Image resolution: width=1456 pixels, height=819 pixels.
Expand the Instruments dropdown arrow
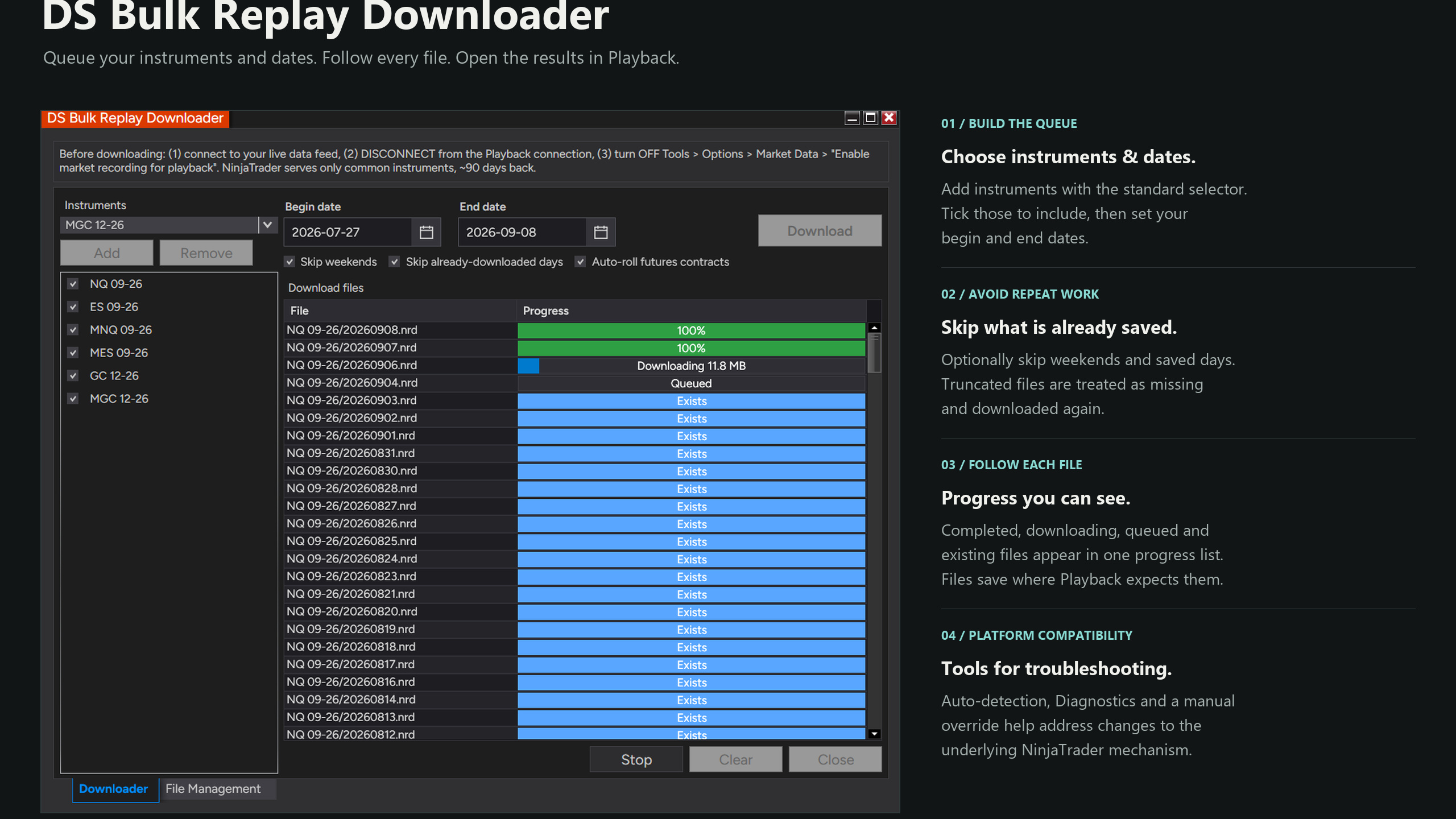267,225
